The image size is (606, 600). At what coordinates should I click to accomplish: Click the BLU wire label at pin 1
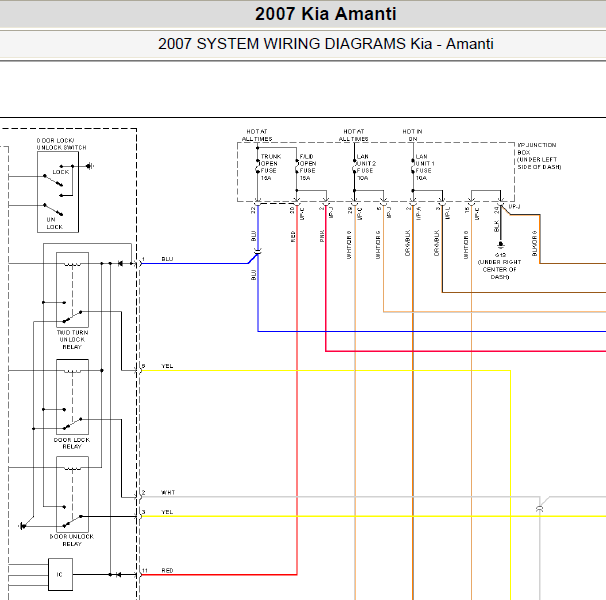point(167,259)
